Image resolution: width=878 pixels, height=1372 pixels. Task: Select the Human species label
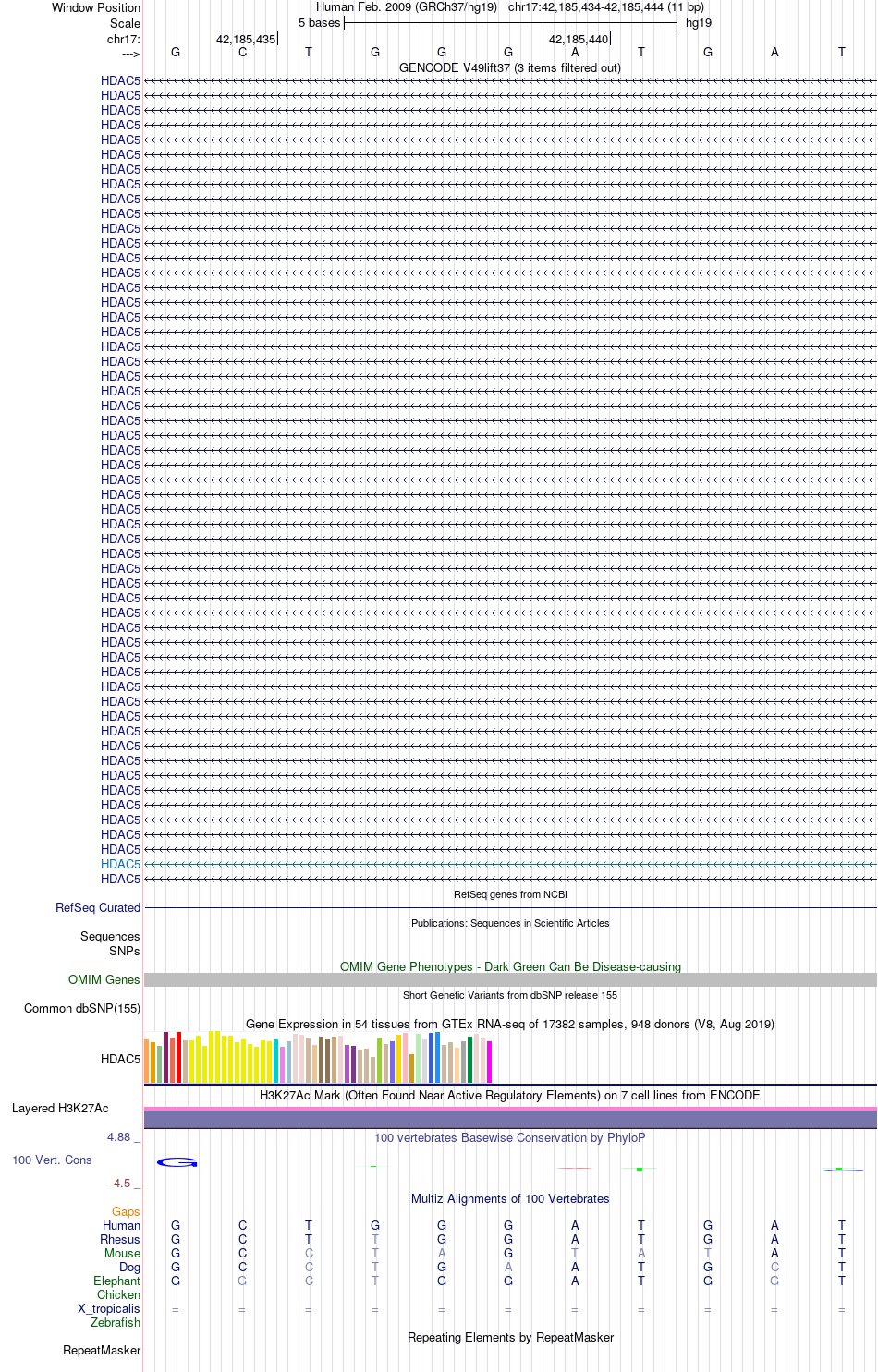(x=121, y=1225)
